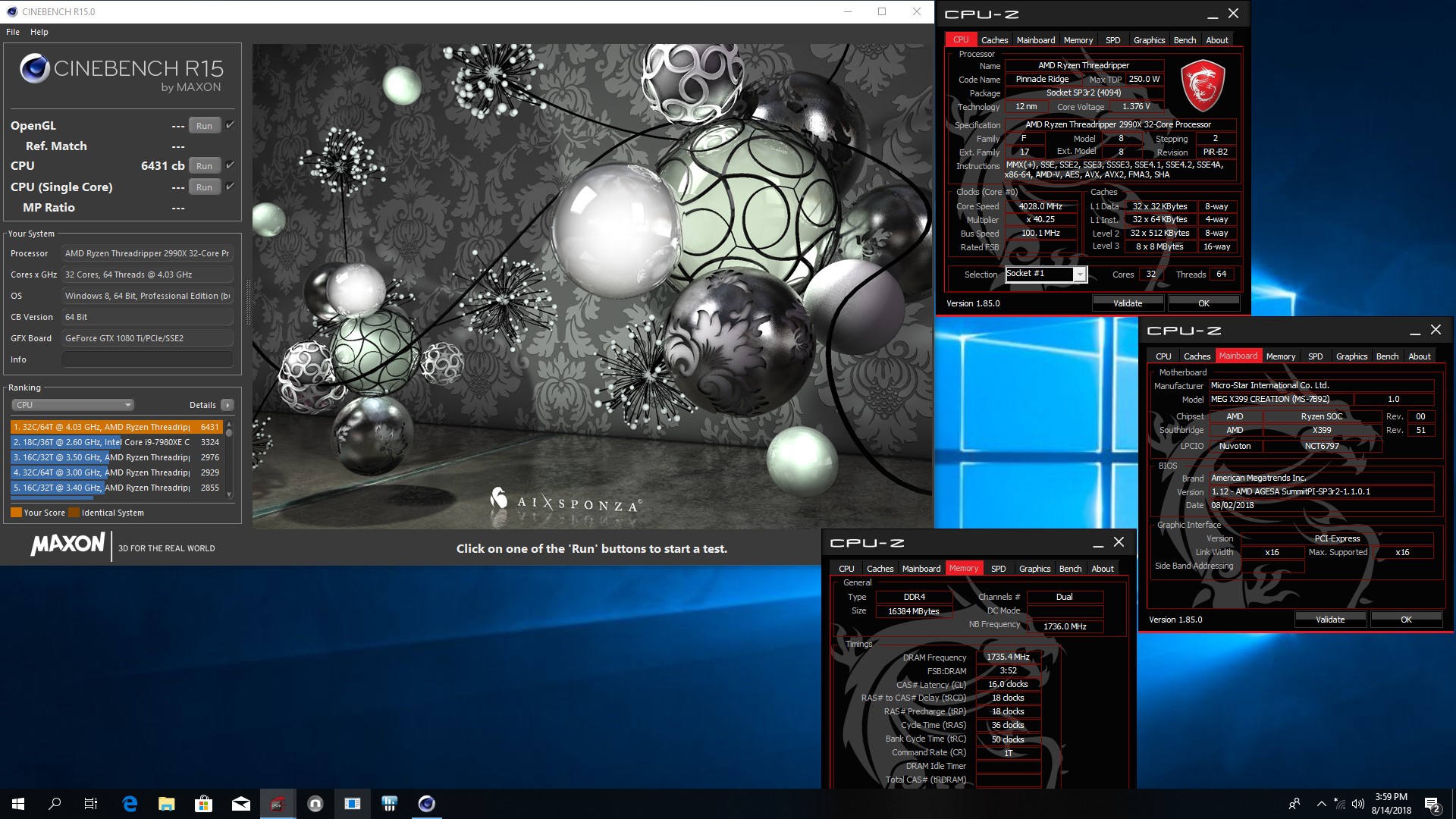Open CPU tab in Mainboard CPU-Z window
Viewport: 1456px width, 819px height.
tap(1163, 356)
